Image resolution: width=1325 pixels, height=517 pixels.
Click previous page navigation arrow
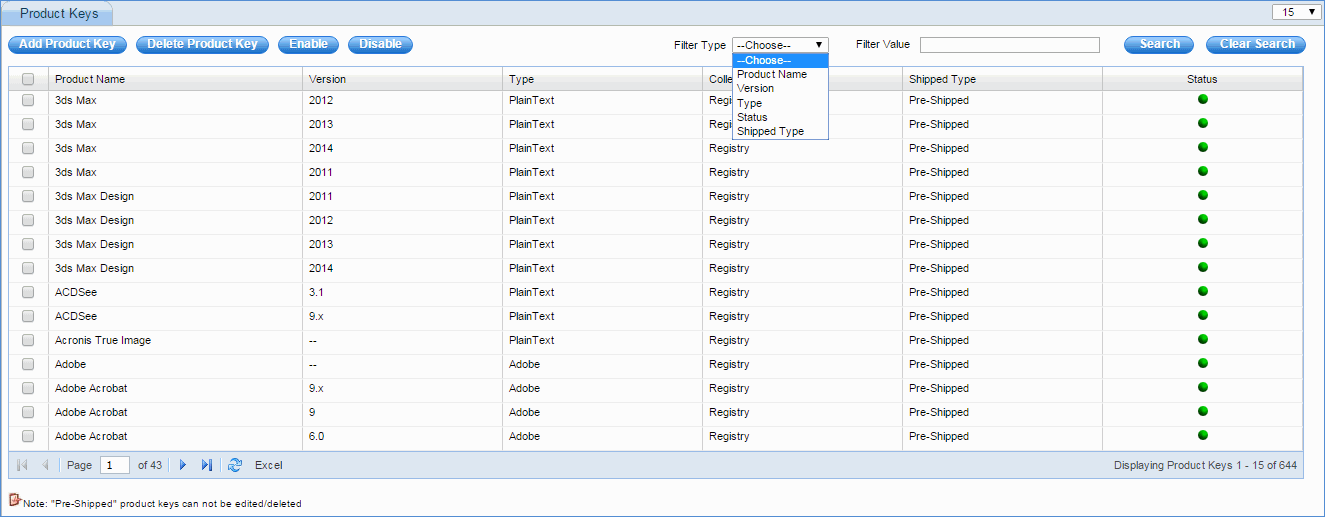[x=45, y=465]
